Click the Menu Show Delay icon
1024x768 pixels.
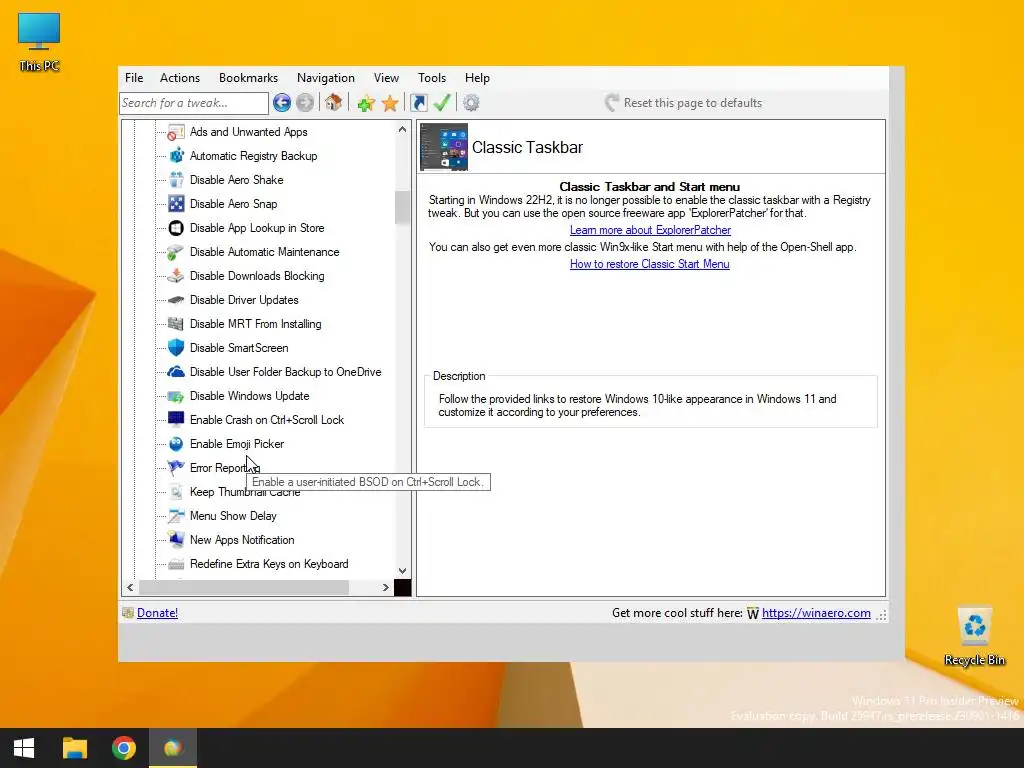click(176, 516)
